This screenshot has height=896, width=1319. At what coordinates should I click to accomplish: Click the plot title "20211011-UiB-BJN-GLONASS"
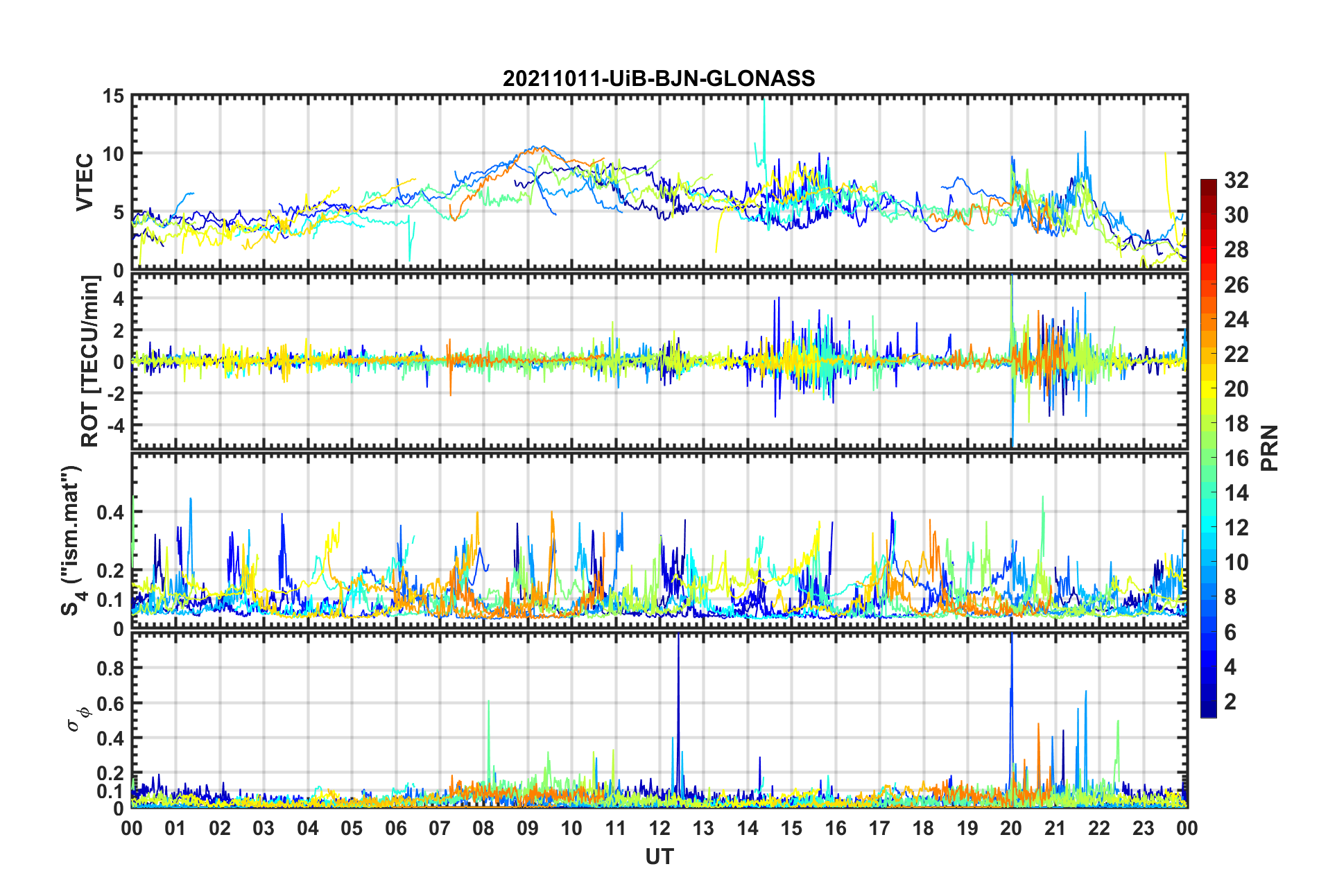pyautogui.click(x=659, y=78)
